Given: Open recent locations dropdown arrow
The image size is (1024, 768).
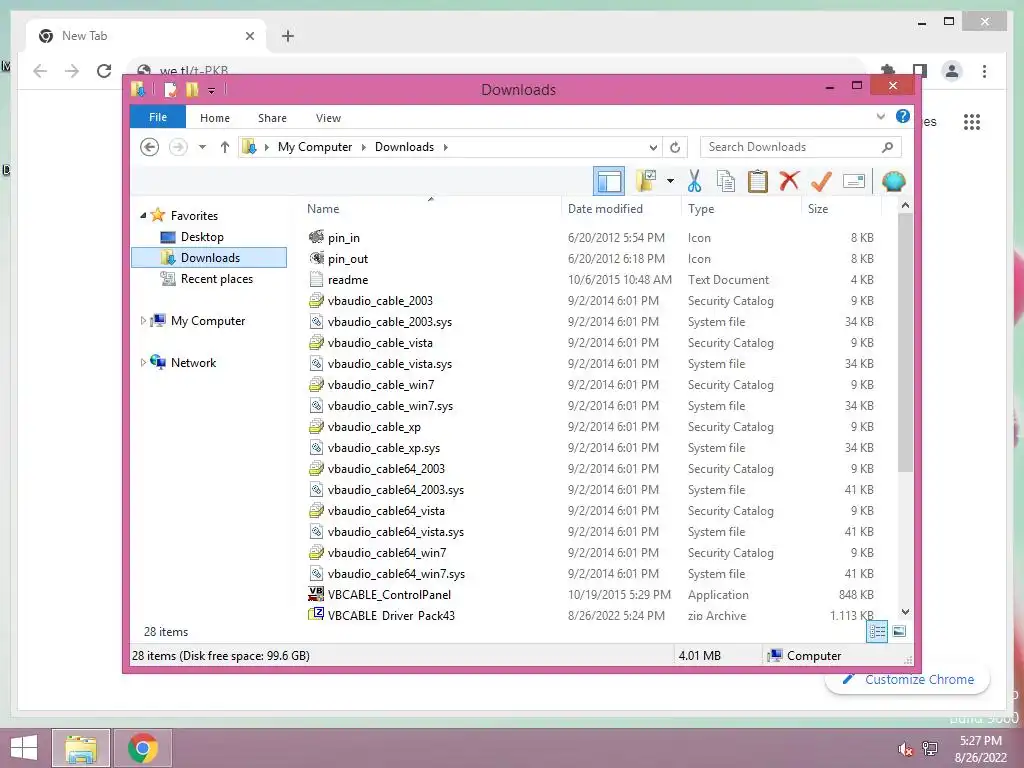Looking at the screenshot, I should (x=202, y=147).
